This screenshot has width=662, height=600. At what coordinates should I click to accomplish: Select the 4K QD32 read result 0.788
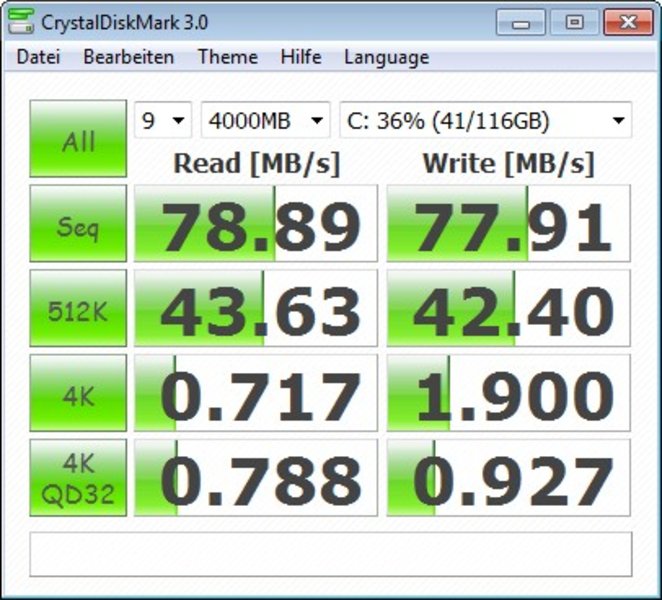pos(256,478)
